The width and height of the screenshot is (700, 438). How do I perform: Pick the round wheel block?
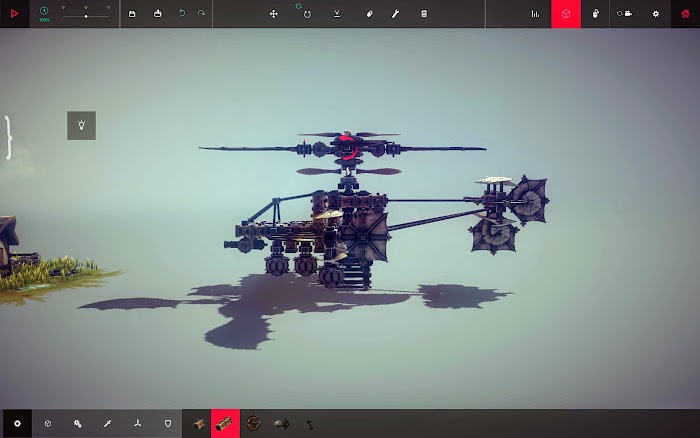coord(253,423)
